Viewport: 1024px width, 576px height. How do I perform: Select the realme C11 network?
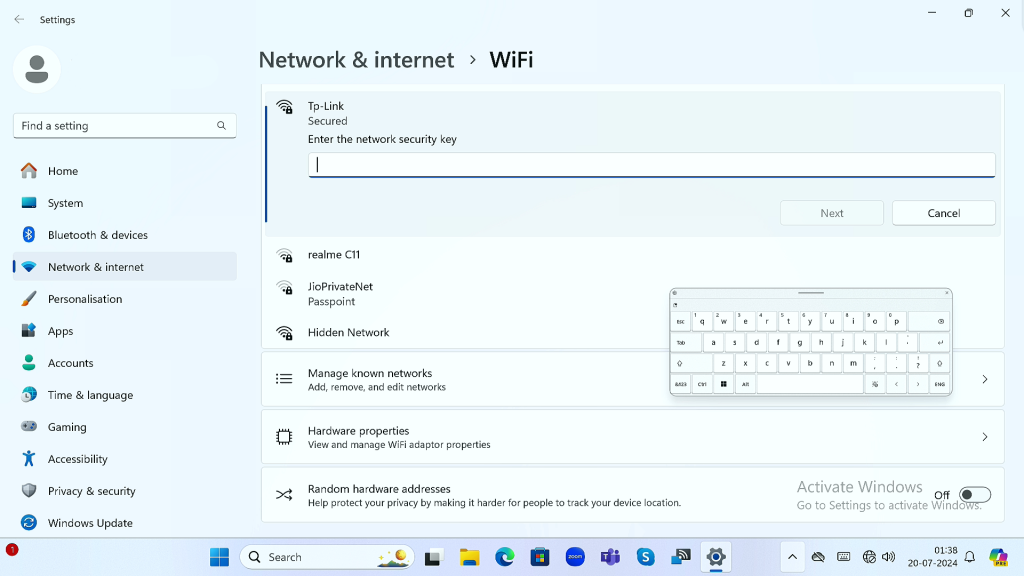[334, 255]
